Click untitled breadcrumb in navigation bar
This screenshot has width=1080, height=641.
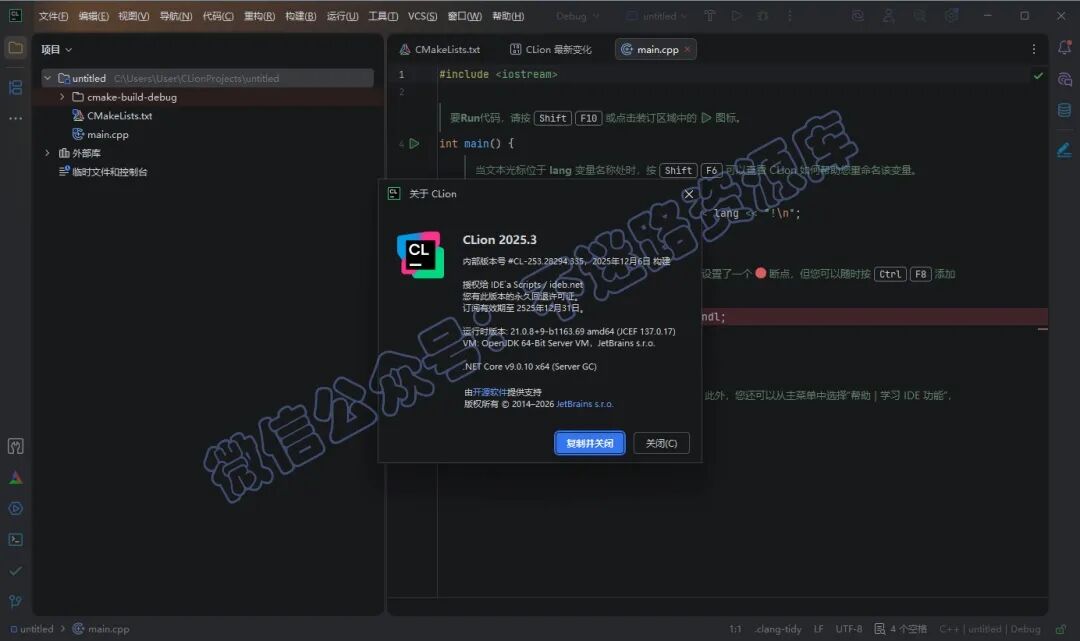click(x=32, y=629)
